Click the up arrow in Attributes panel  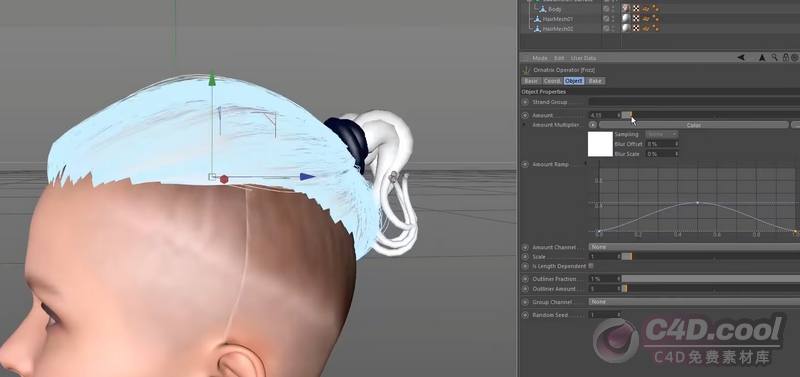762,58
